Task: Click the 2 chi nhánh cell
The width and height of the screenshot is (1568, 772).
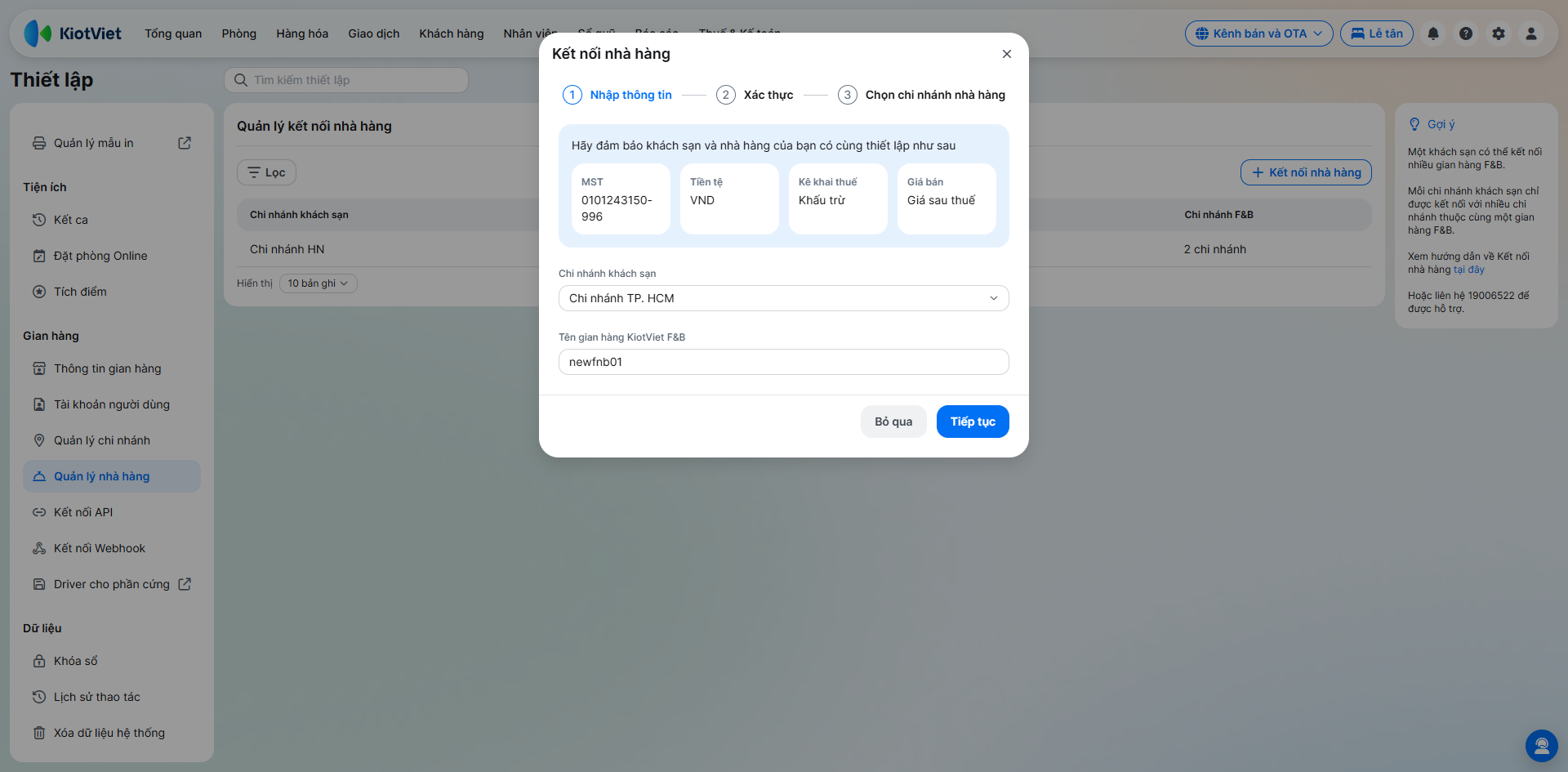Action: click(1215, 249)
